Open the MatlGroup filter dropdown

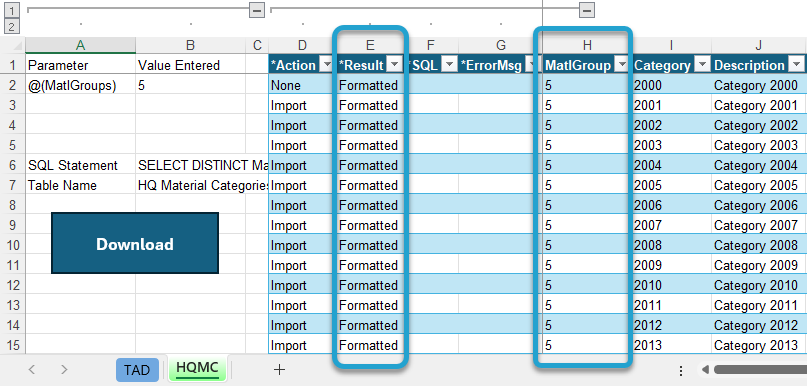623,65
